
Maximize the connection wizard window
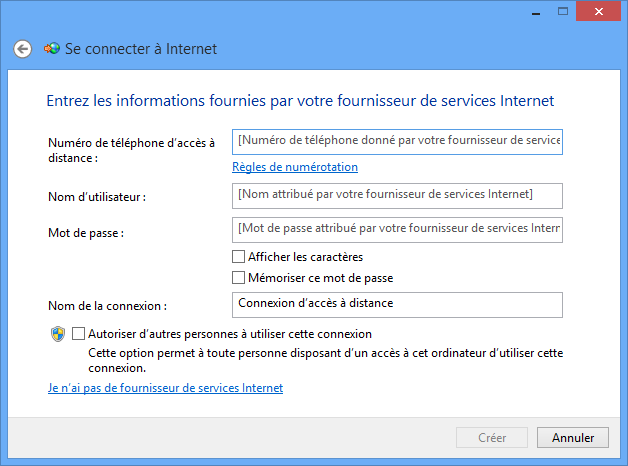[x=563, y=12]
